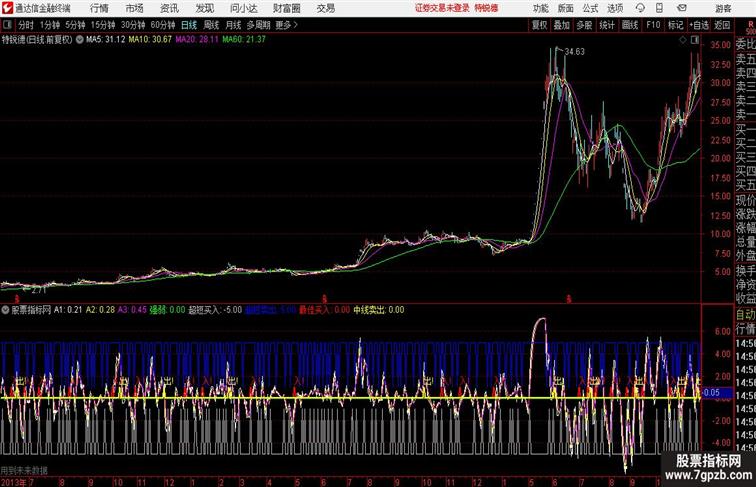Click the 2013年 date label on time axis
This screenshot has height=487, width=756.
click(14, 482)
